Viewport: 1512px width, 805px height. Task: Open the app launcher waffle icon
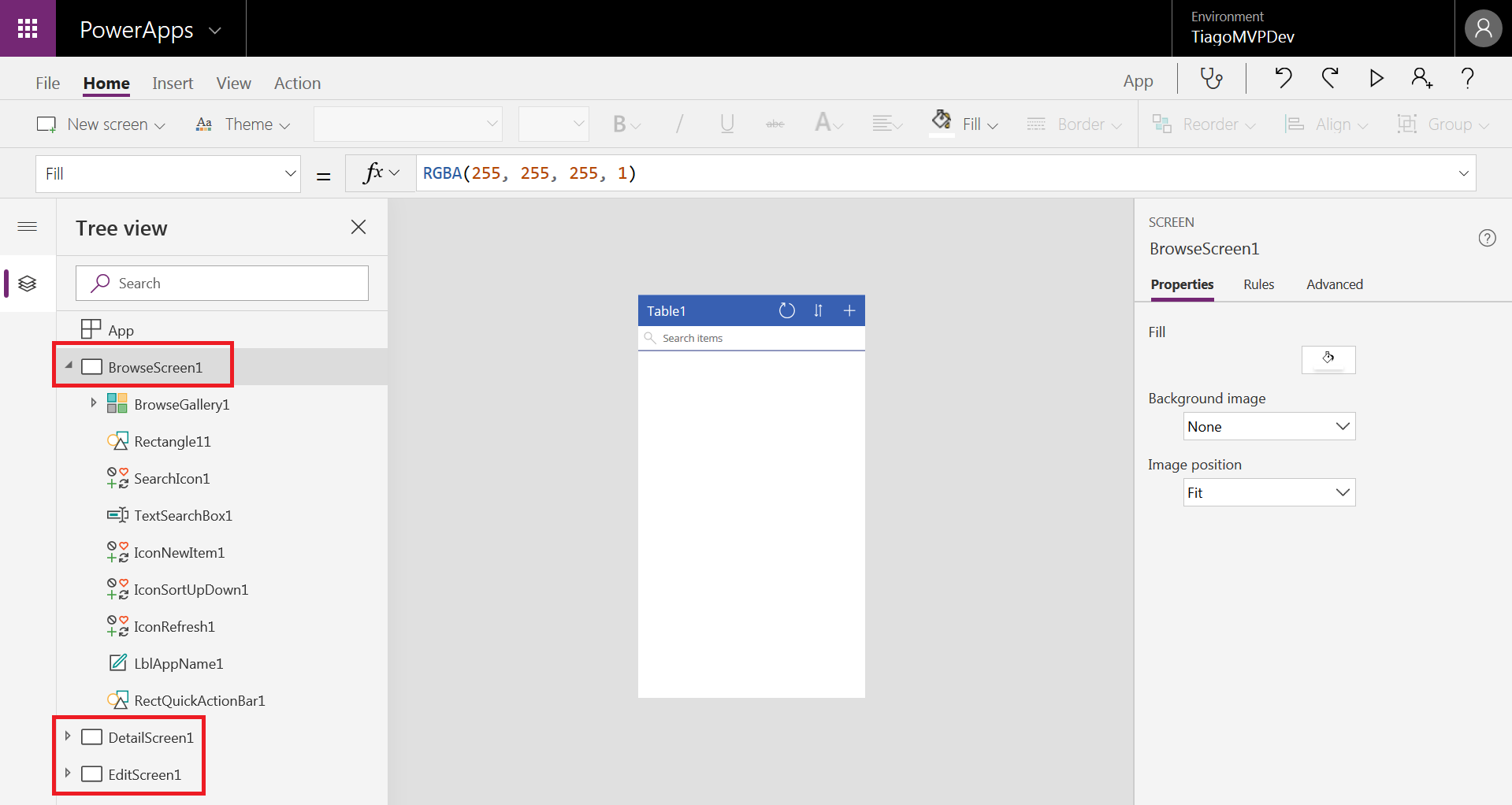28,28
